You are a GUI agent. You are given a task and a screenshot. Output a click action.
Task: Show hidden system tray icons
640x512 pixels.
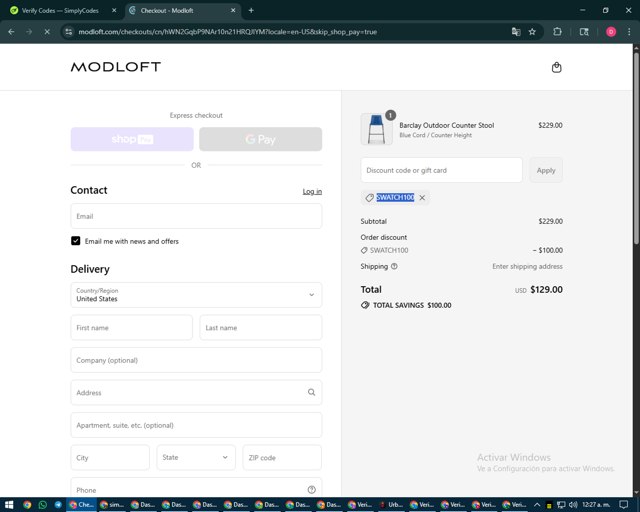click(537, 505)
